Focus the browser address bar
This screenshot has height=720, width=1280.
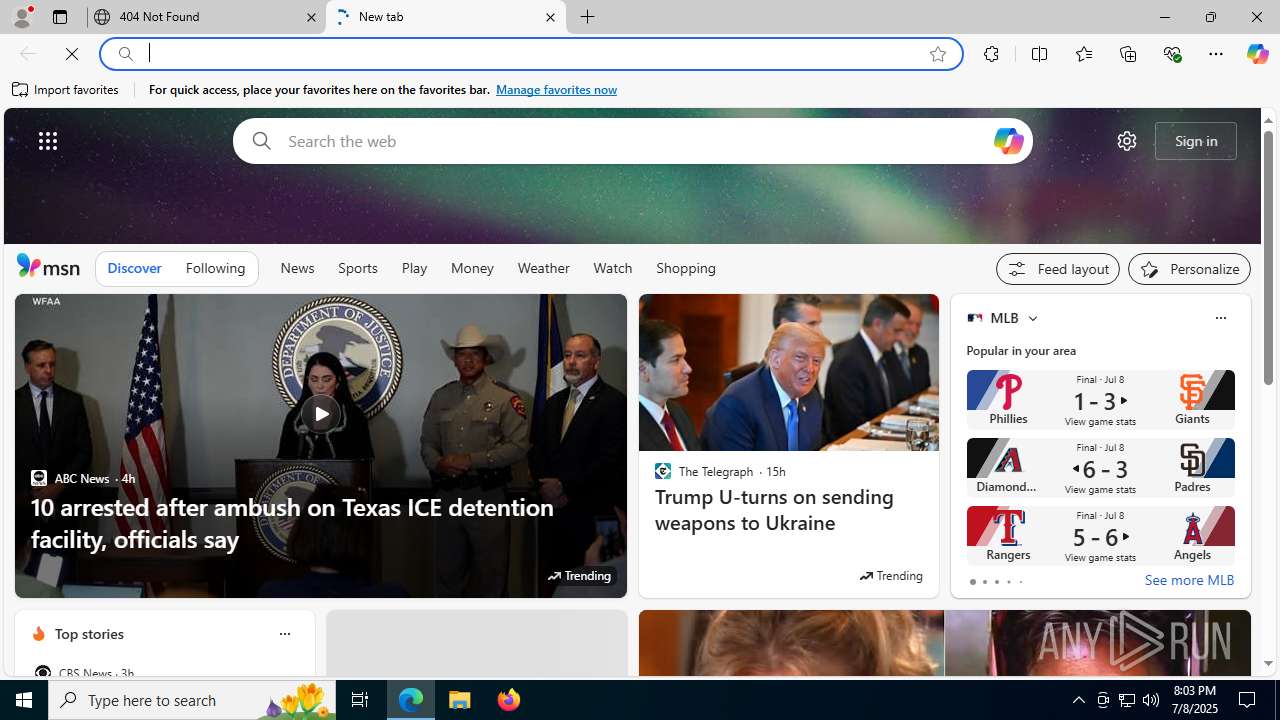click(x=530, y=54)
